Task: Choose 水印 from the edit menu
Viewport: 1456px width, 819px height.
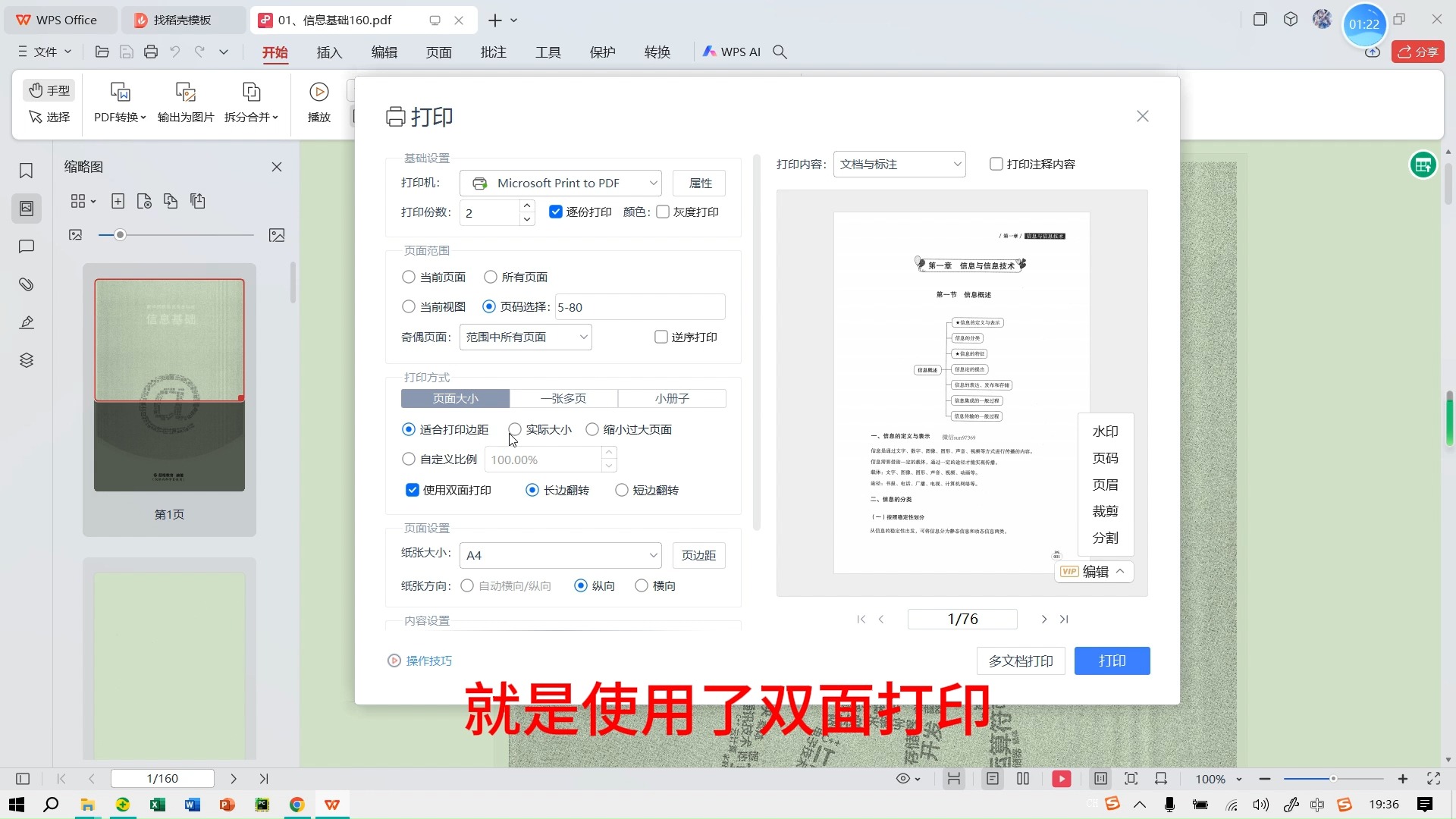Action: 1105,431
